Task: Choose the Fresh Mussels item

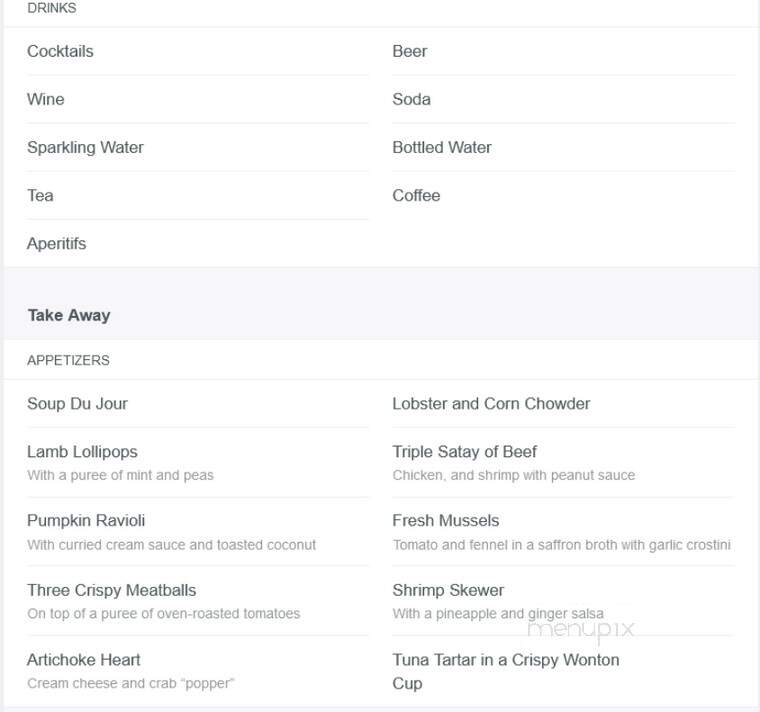Action: coord(446,521)
